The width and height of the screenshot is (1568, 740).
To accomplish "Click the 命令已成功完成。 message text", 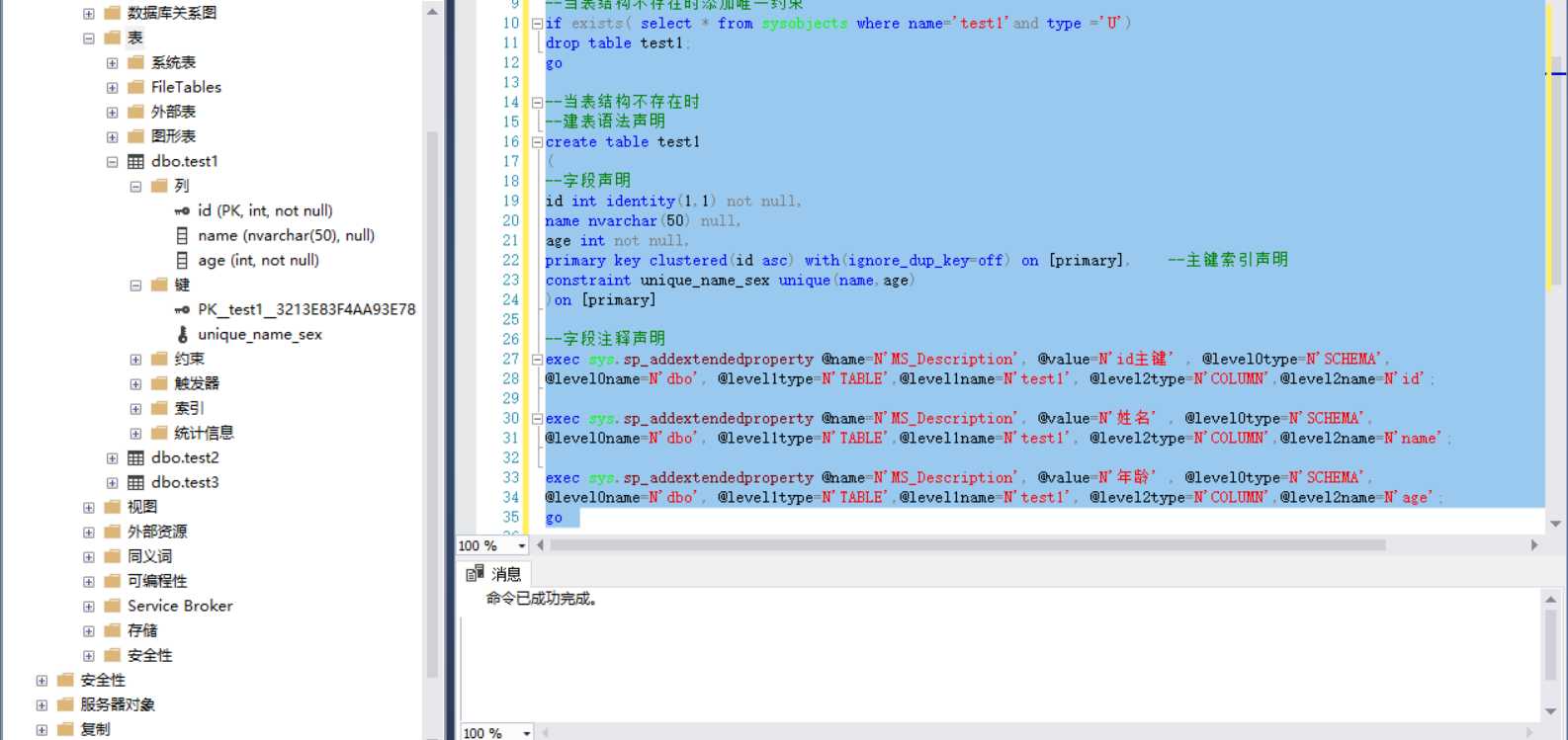I will pyautogui.click(x=542, y=599).
